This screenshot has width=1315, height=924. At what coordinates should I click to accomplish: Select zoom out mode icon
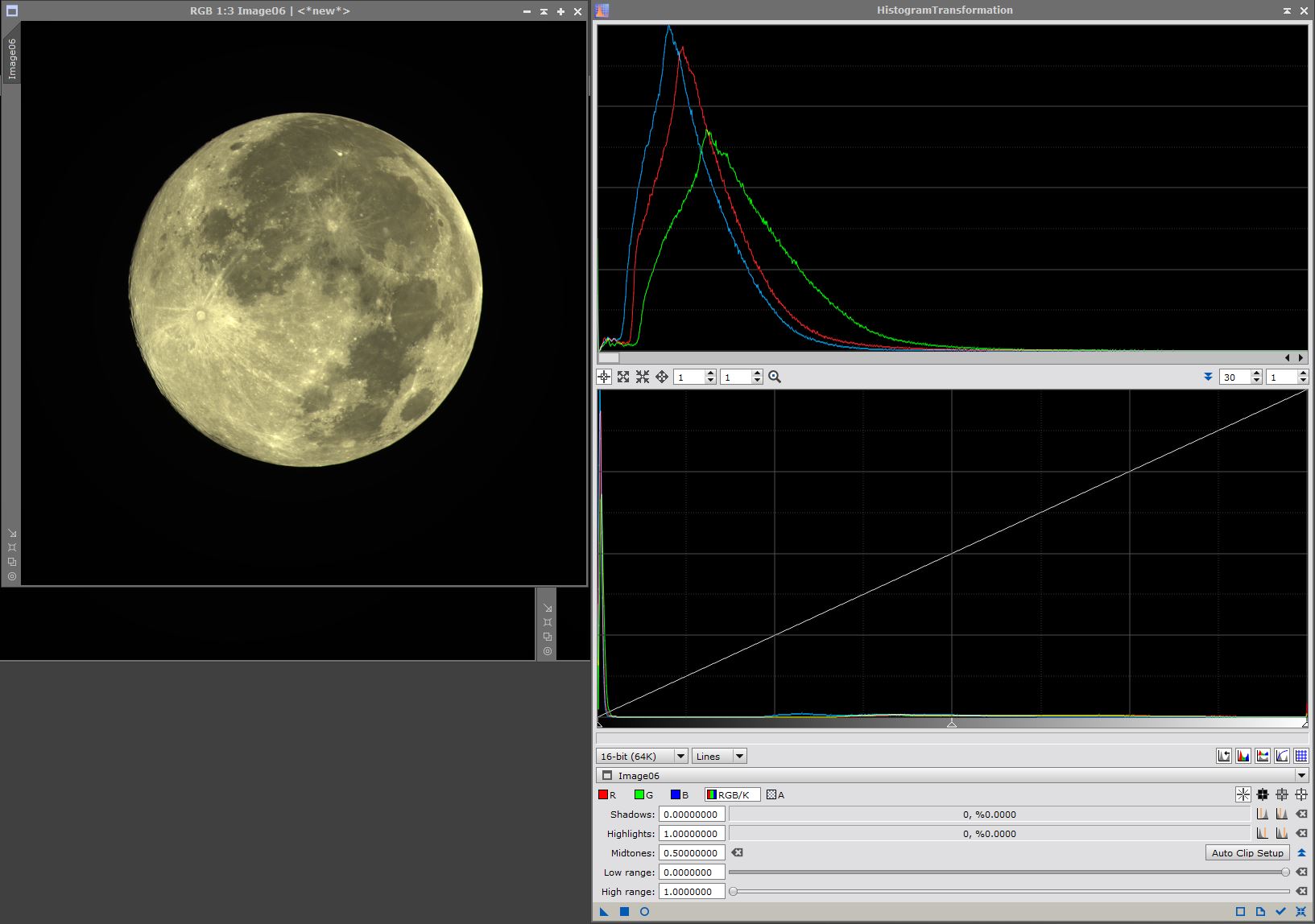(643, 377)
